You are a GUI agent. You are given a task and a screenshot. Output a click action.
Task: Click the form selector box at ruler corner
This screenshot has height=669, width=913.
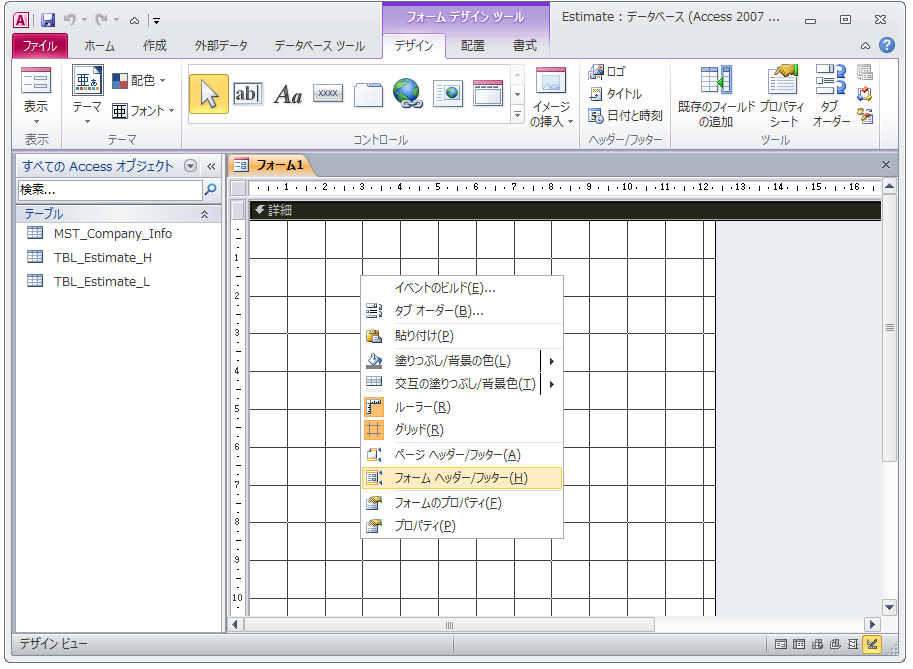(x=238, y=188)
